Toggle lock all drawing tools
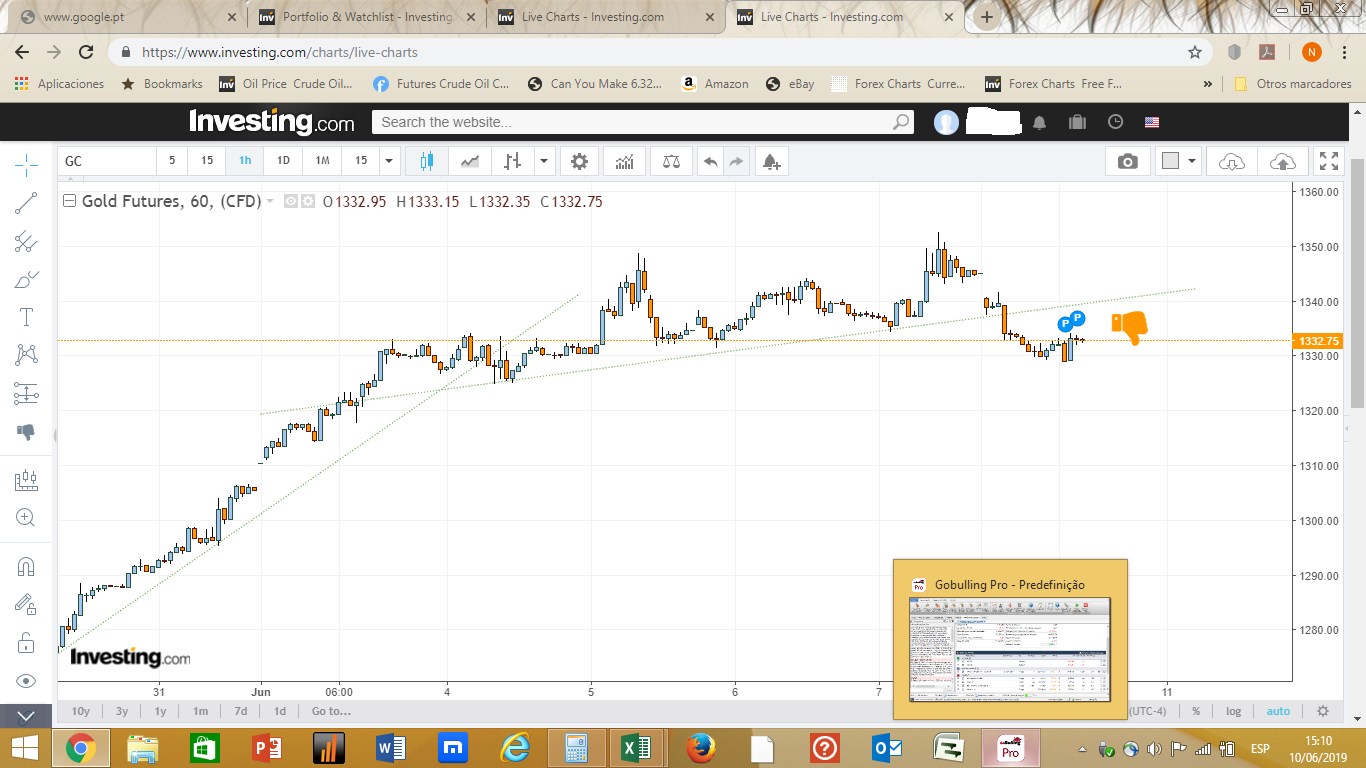 click(26, 642)
